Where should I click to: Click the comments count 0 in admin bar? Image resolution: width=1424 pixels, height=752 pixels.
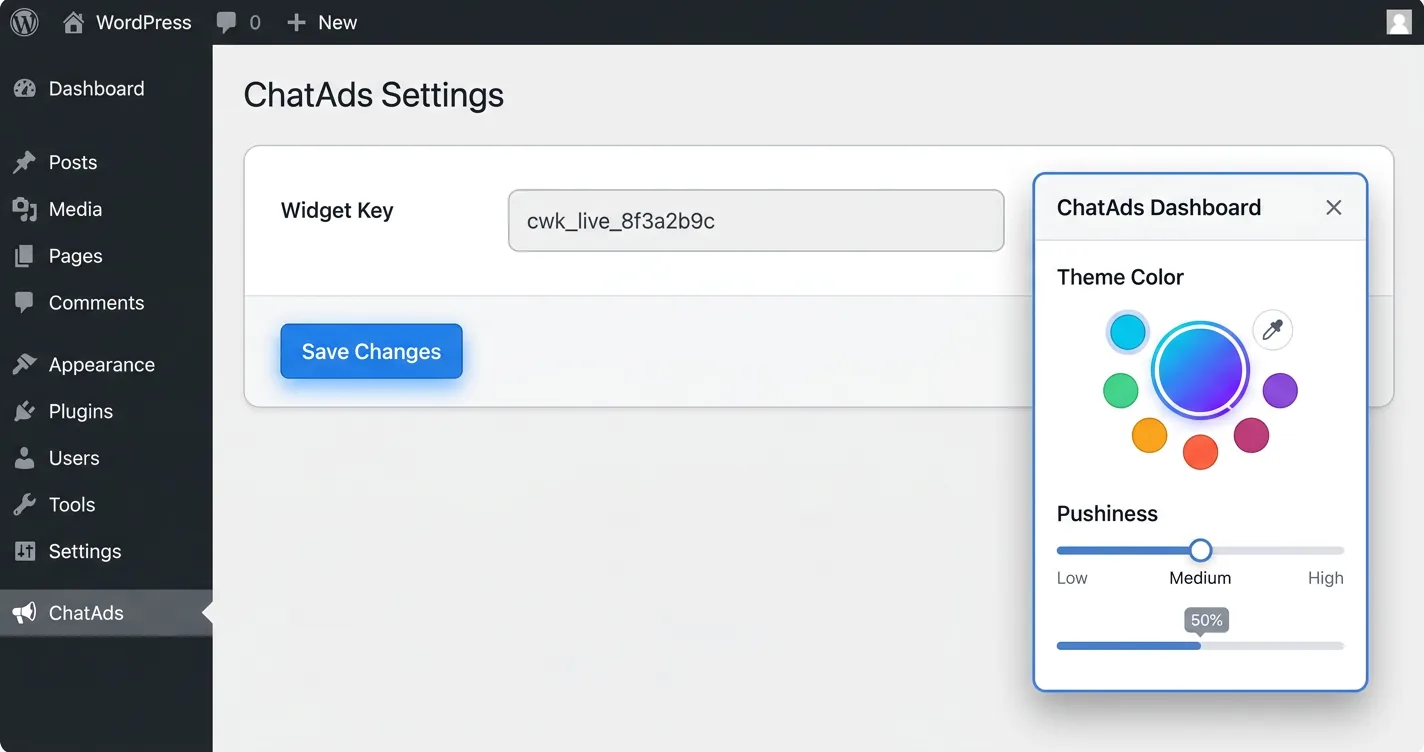(255, 23)
